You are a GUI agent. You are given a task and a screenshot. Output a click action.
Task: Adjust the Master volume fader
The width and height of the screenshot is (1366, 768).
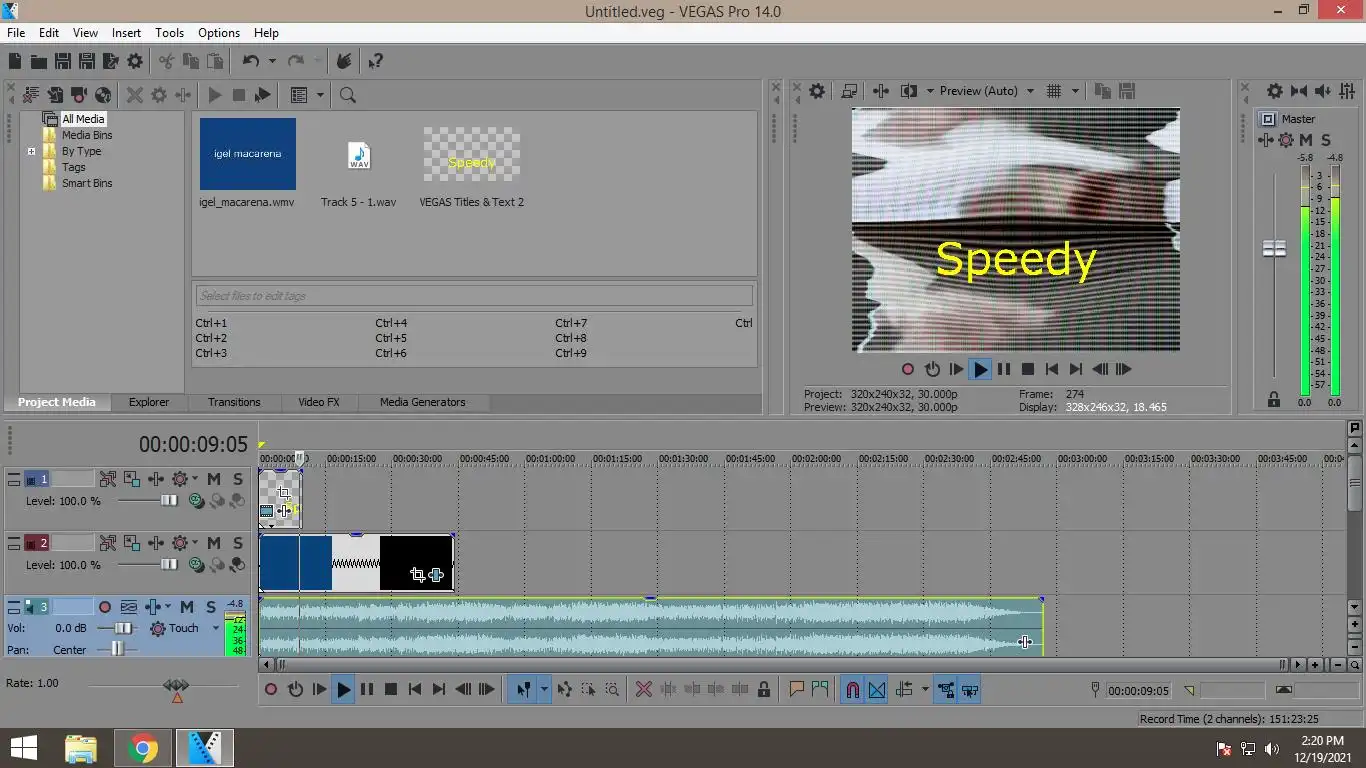point(1274,249)
